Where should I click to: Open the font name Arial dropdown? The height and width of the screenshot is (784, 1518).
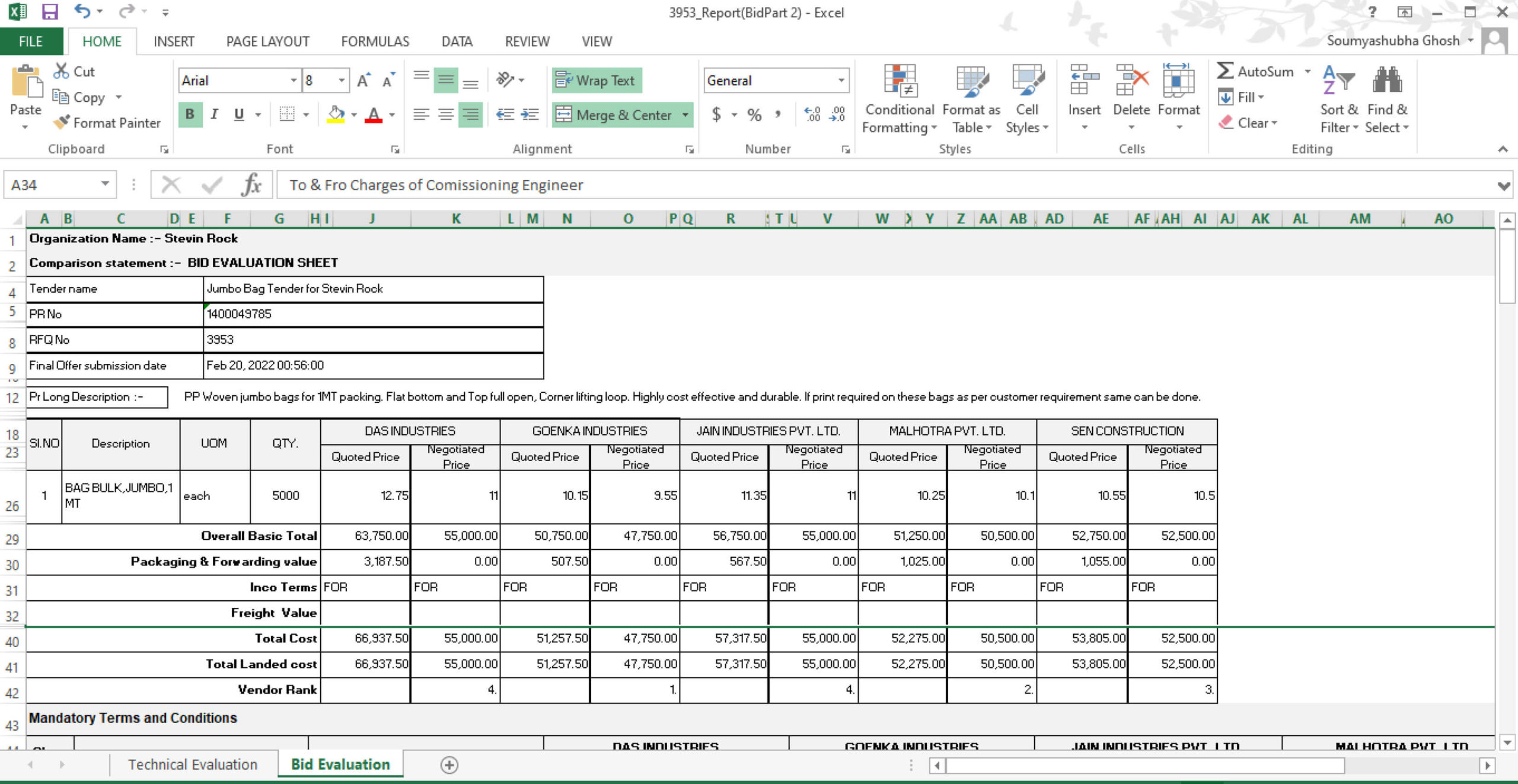[x=293, y=80]
